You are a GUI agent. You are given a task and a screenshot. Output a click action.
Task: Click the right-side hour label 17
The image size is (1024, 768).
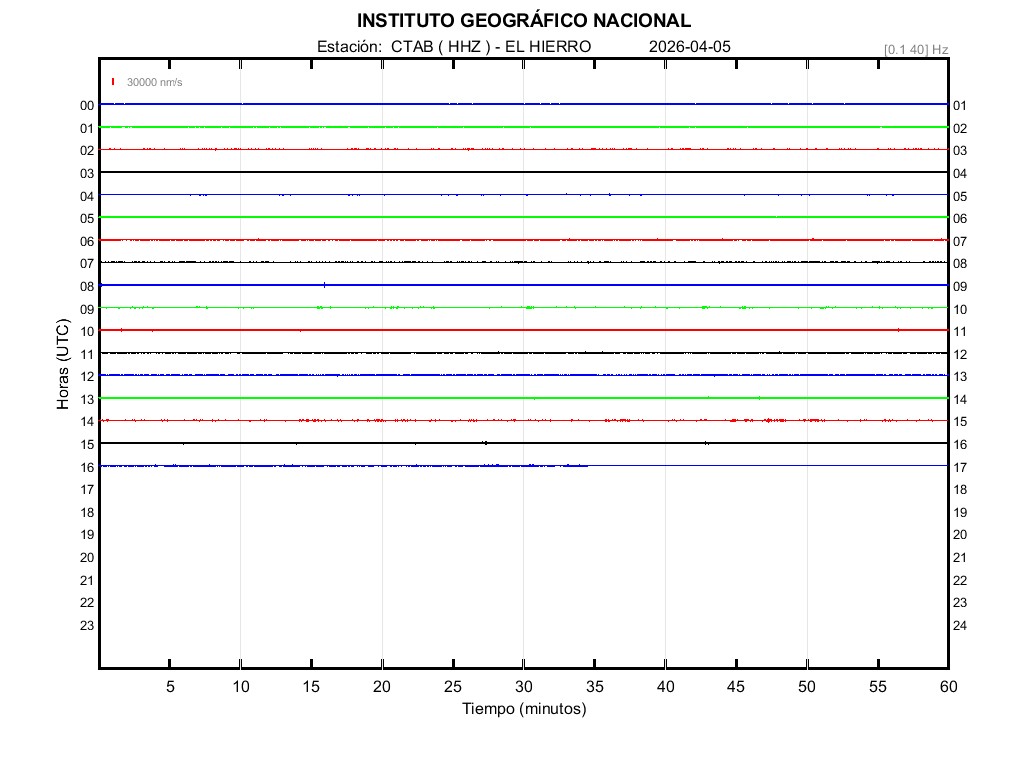pos(960,468)
